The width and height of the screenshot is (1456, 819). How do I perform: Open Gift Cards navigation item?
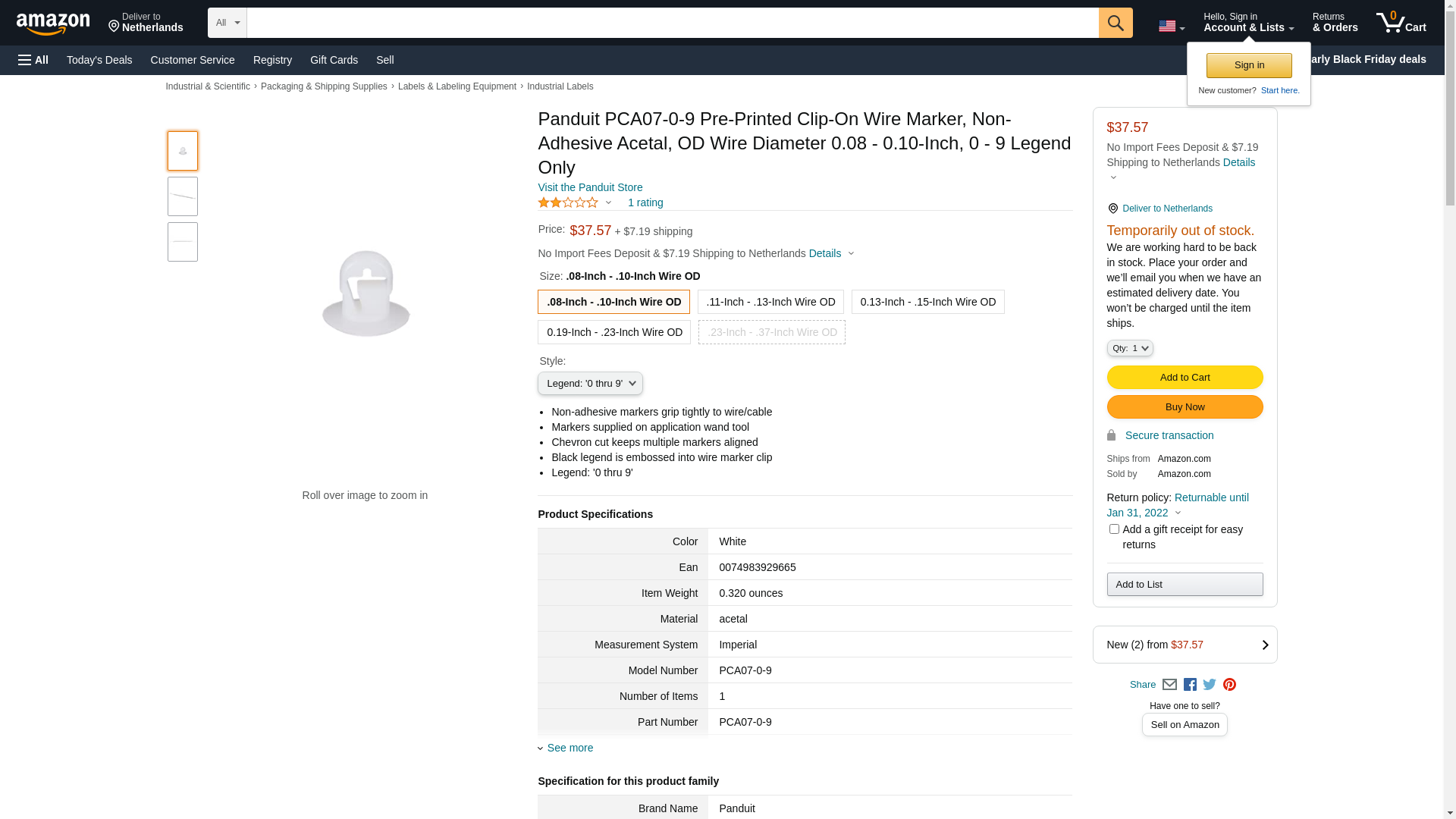[334, 60]
